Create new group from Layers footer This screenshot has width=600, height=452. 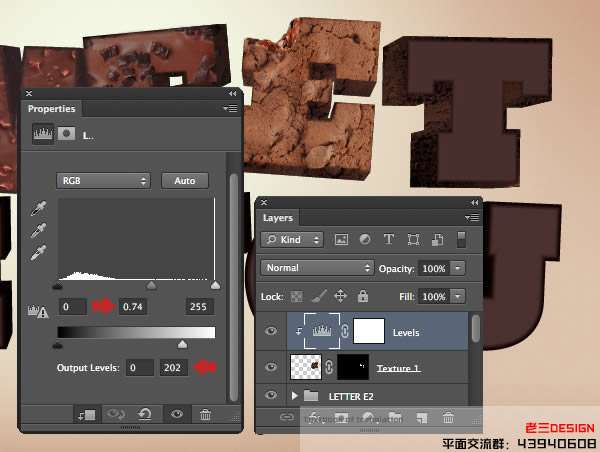coord(395,417)
